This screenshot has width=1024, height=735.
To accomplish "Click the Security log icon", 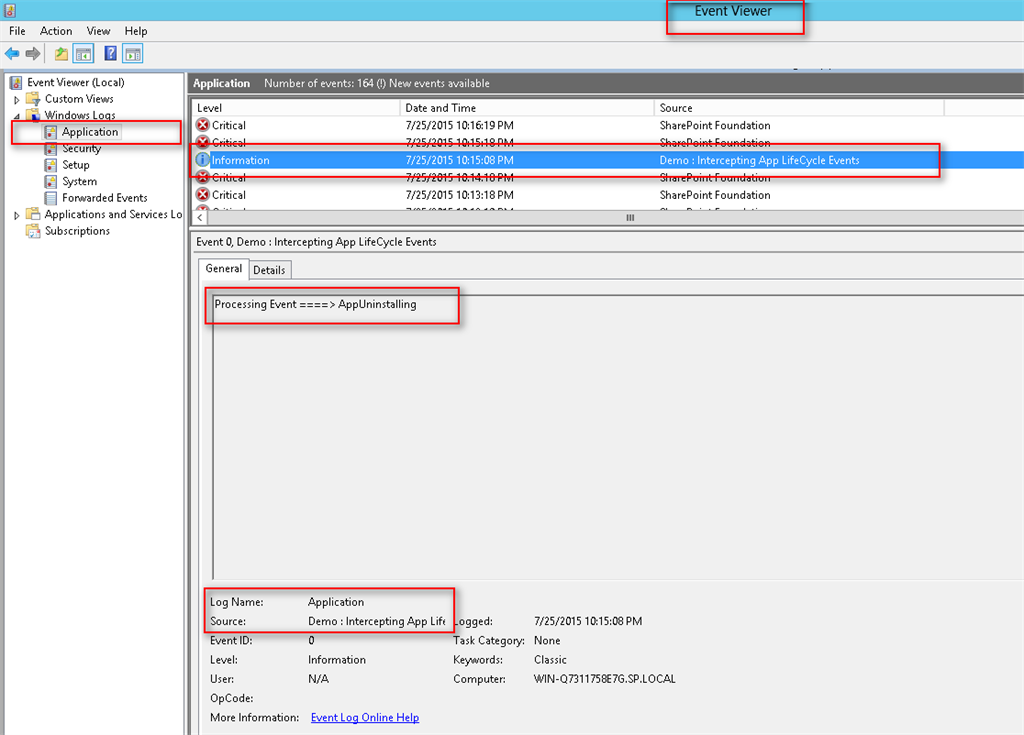I will [51, 148].
